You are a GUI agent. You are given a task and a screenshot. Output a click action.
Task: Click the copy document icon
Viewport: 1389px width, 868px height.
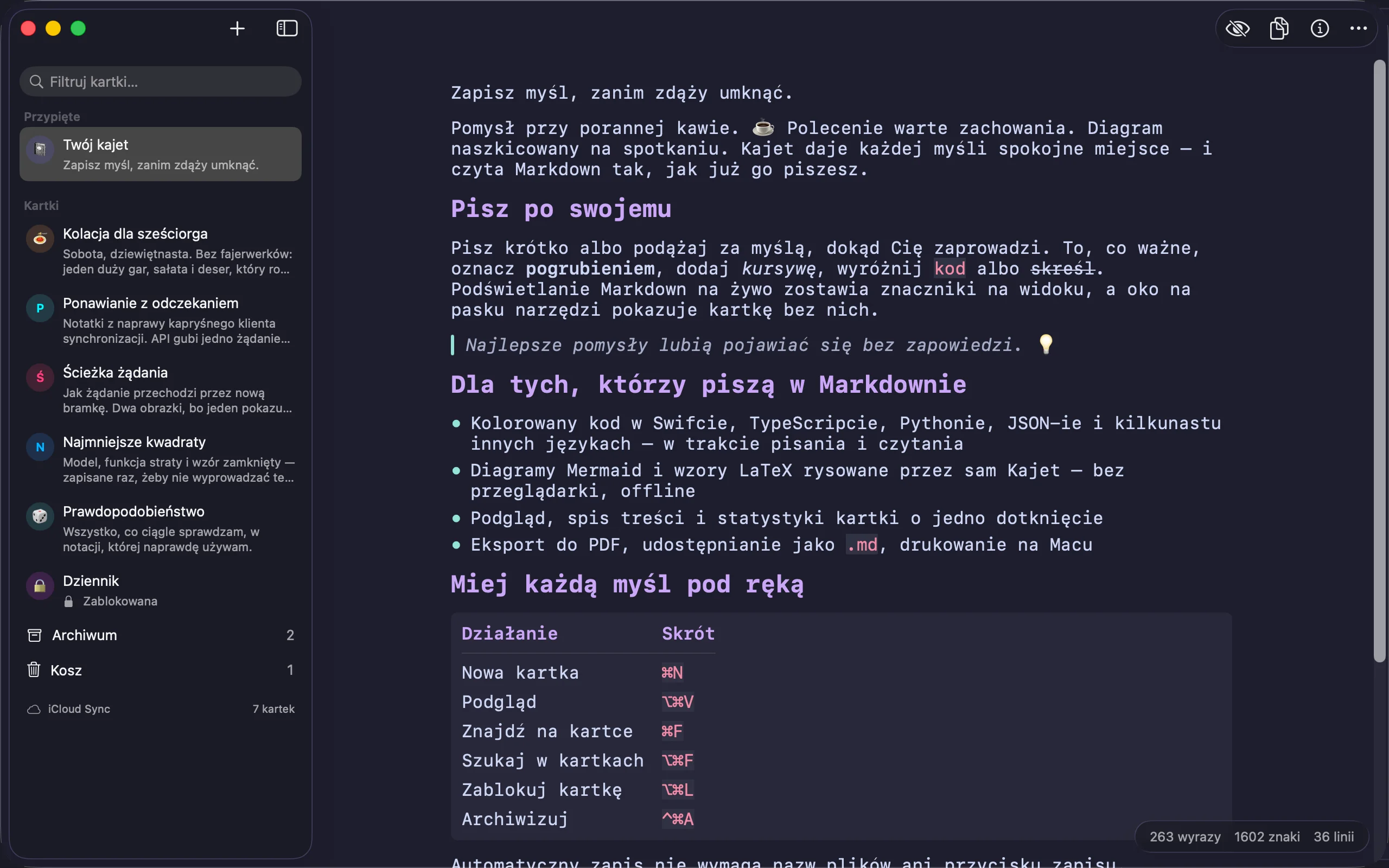[x=1279, y=29]
